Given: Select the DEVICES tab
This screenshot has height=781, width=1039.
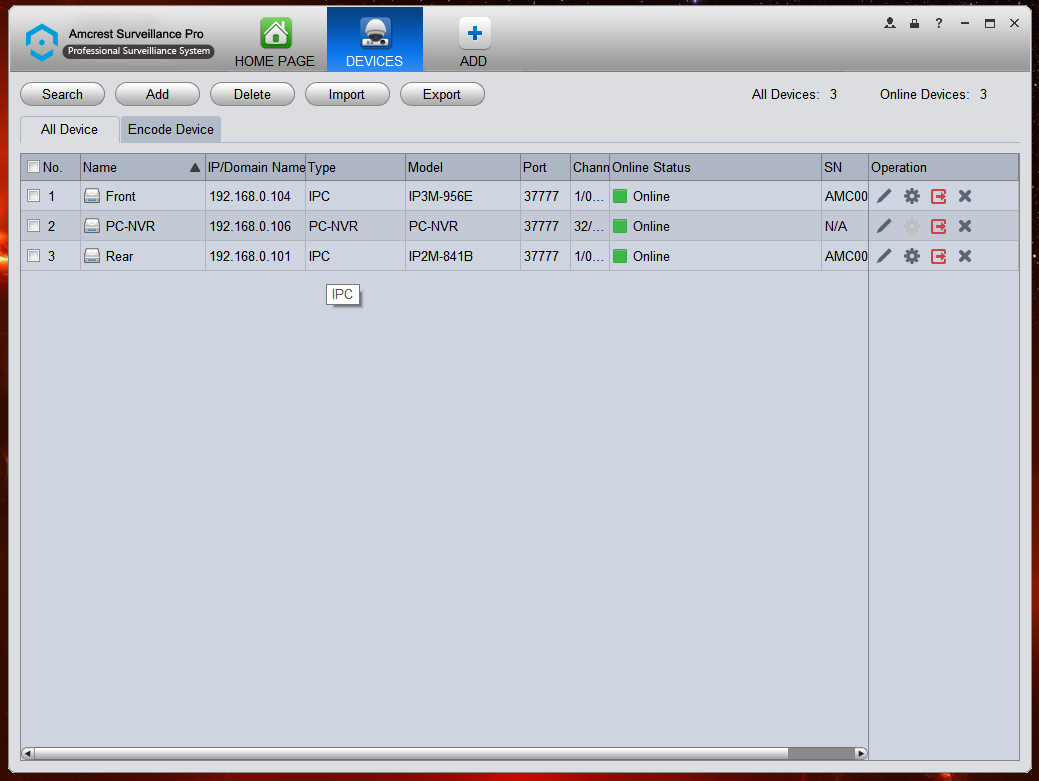Looking at the screenshot, I should 374,40.
